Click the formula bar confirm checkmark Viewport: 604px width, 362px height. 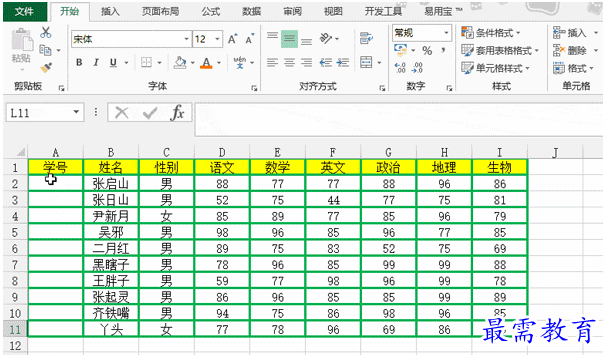(x=149, y=113)
